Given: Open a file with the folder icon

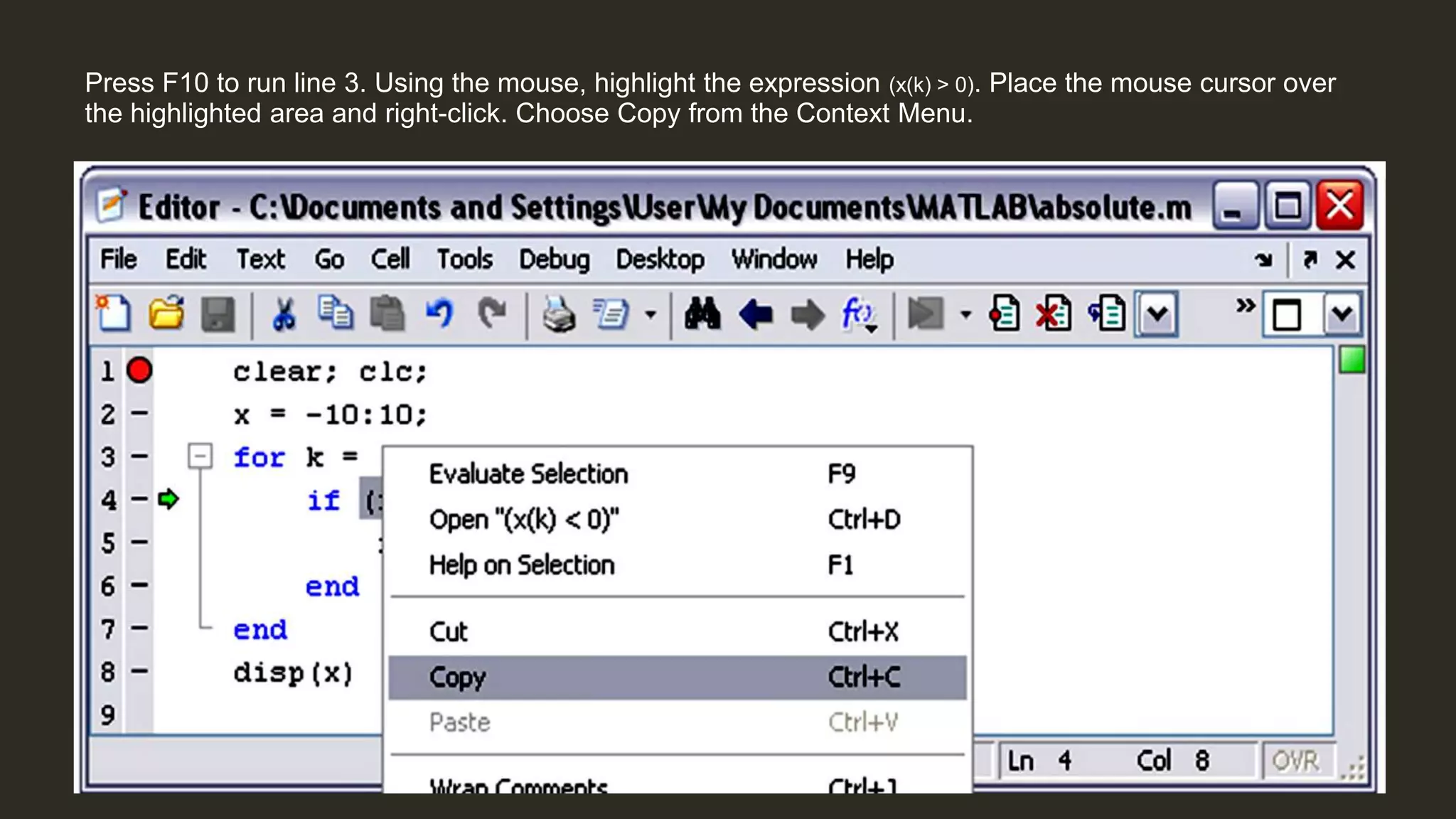Looking at the screenshot, I should [166, 314].
